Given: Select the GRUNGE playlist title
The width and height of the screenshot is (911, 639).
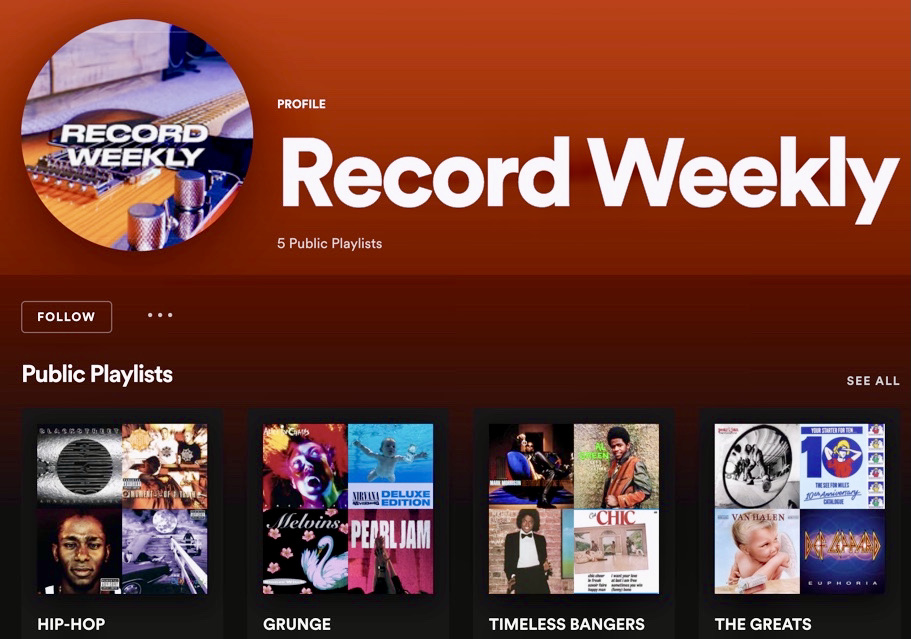Looking at the screenshot, I should 297,624.
